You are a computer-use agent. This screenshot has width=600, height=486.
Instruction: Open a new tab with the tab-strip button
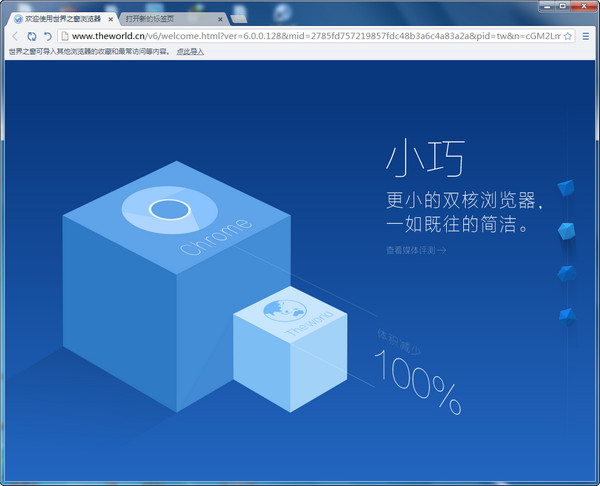click(239, 18)
